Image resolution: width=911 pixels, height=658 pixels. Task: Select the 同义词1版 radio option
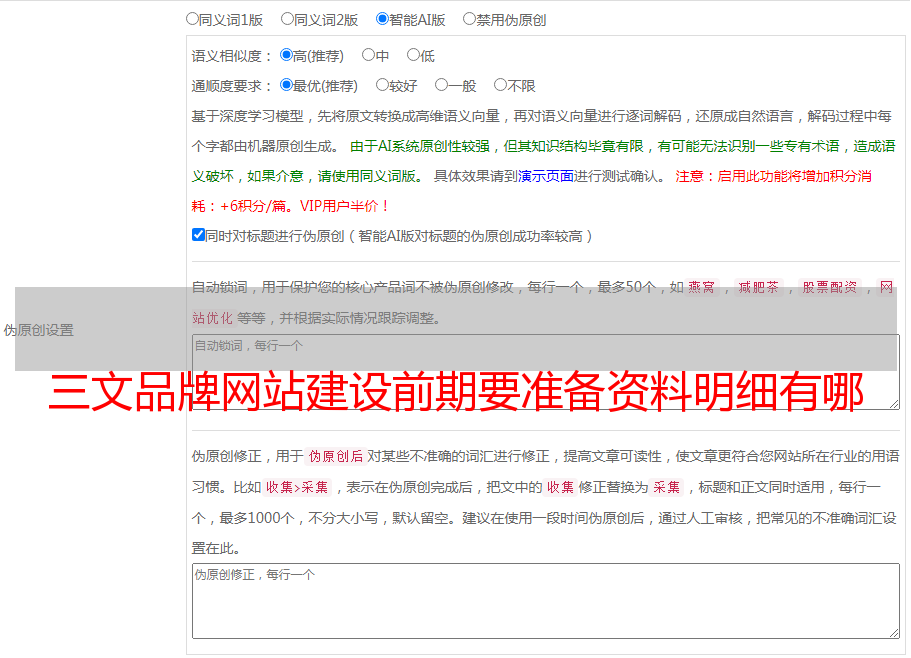pos(192,19)
